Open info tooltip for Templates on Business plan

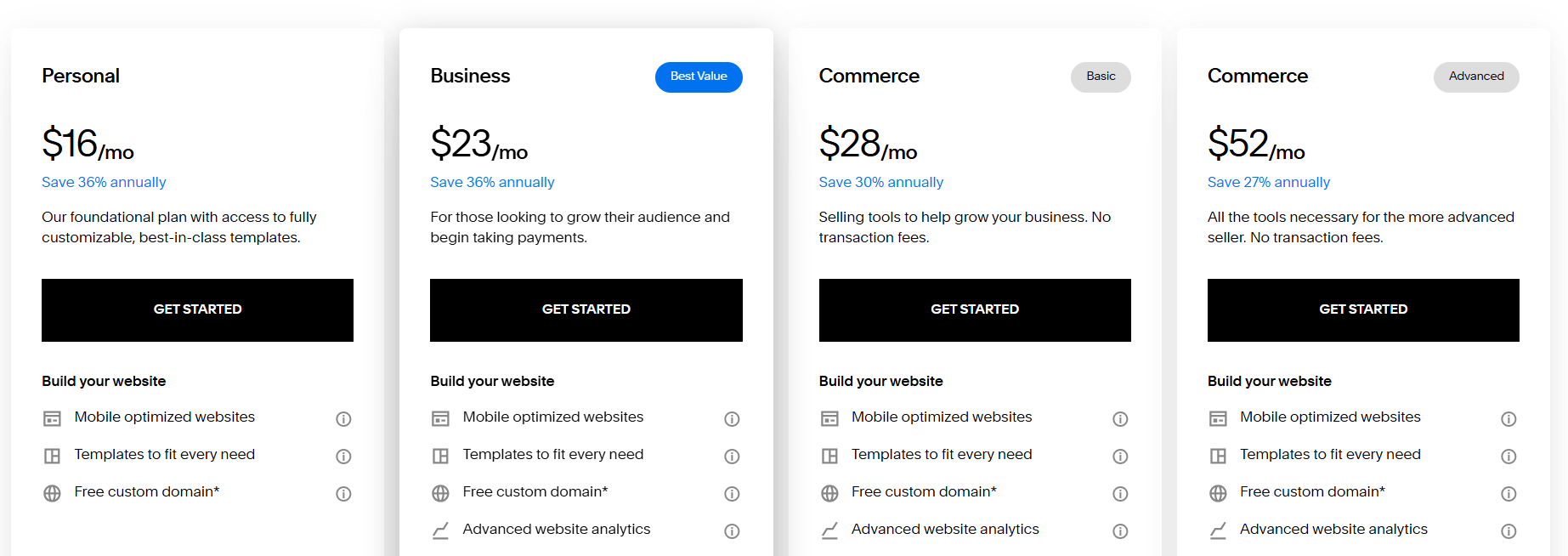pyautogui.click(x=732, y=457)
